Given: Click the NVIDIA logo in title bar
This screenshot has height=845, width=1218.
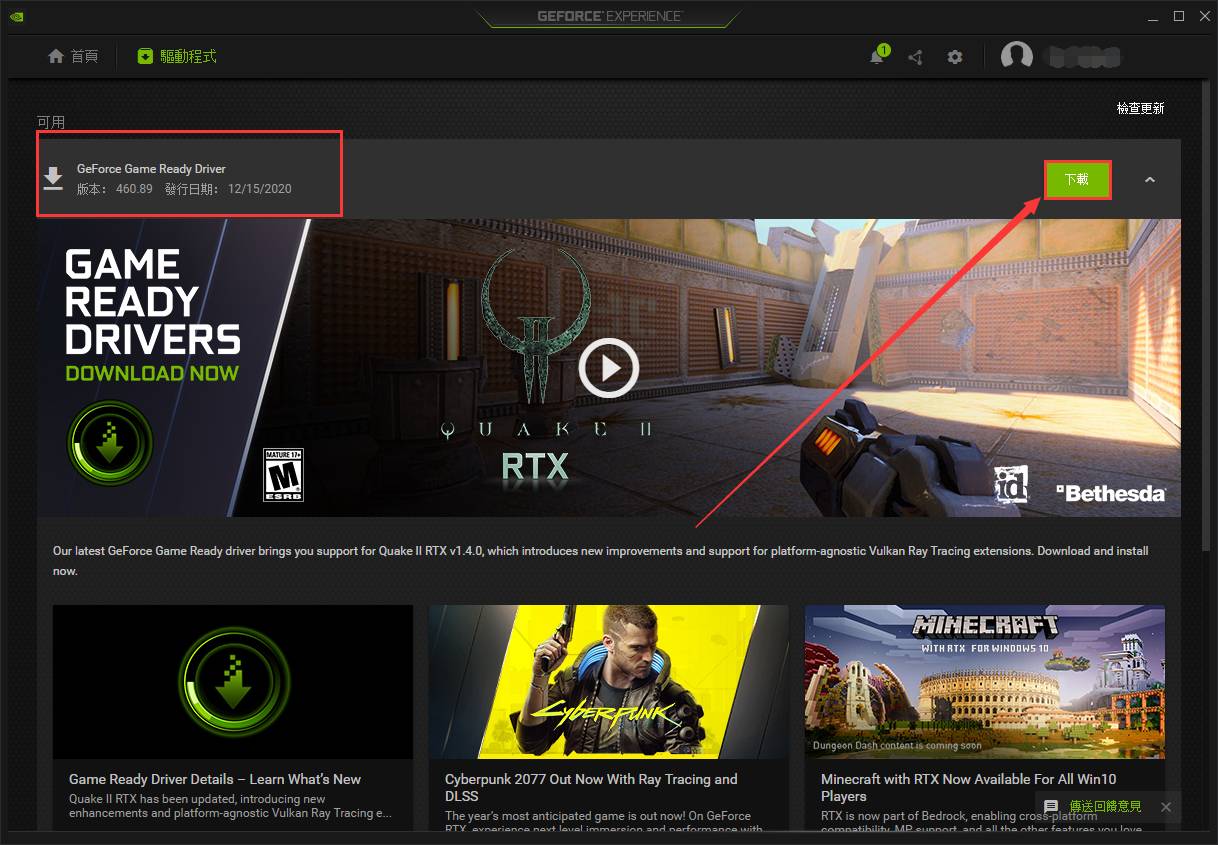Looking at the screenshot, I should 17,16.
